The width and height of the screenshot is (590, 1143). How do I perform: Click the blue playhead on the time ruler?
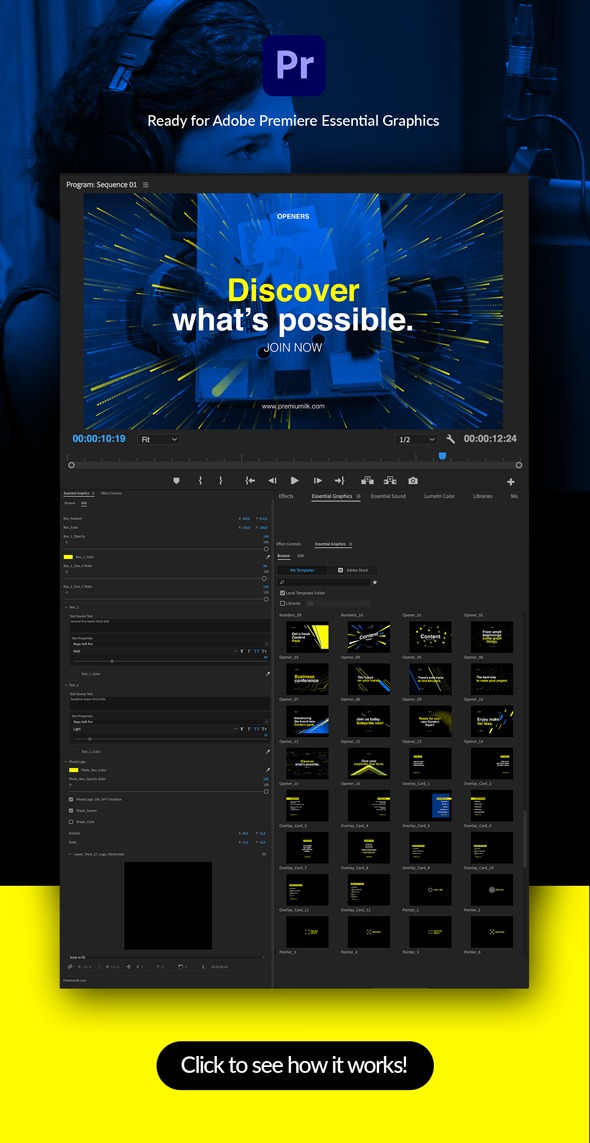[x=442, y=456]
